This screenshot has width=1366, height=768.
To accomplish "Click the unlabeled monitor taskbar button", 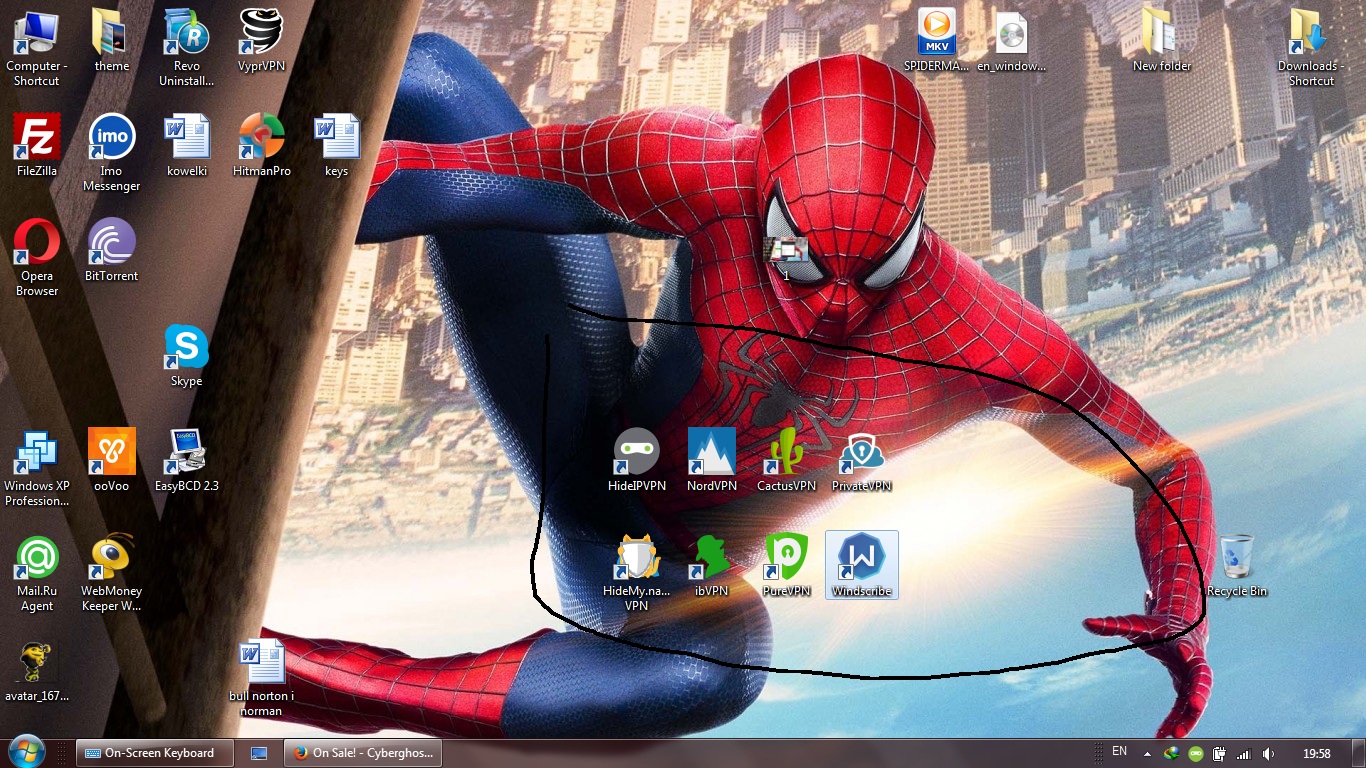I will (x=259, y=753).
